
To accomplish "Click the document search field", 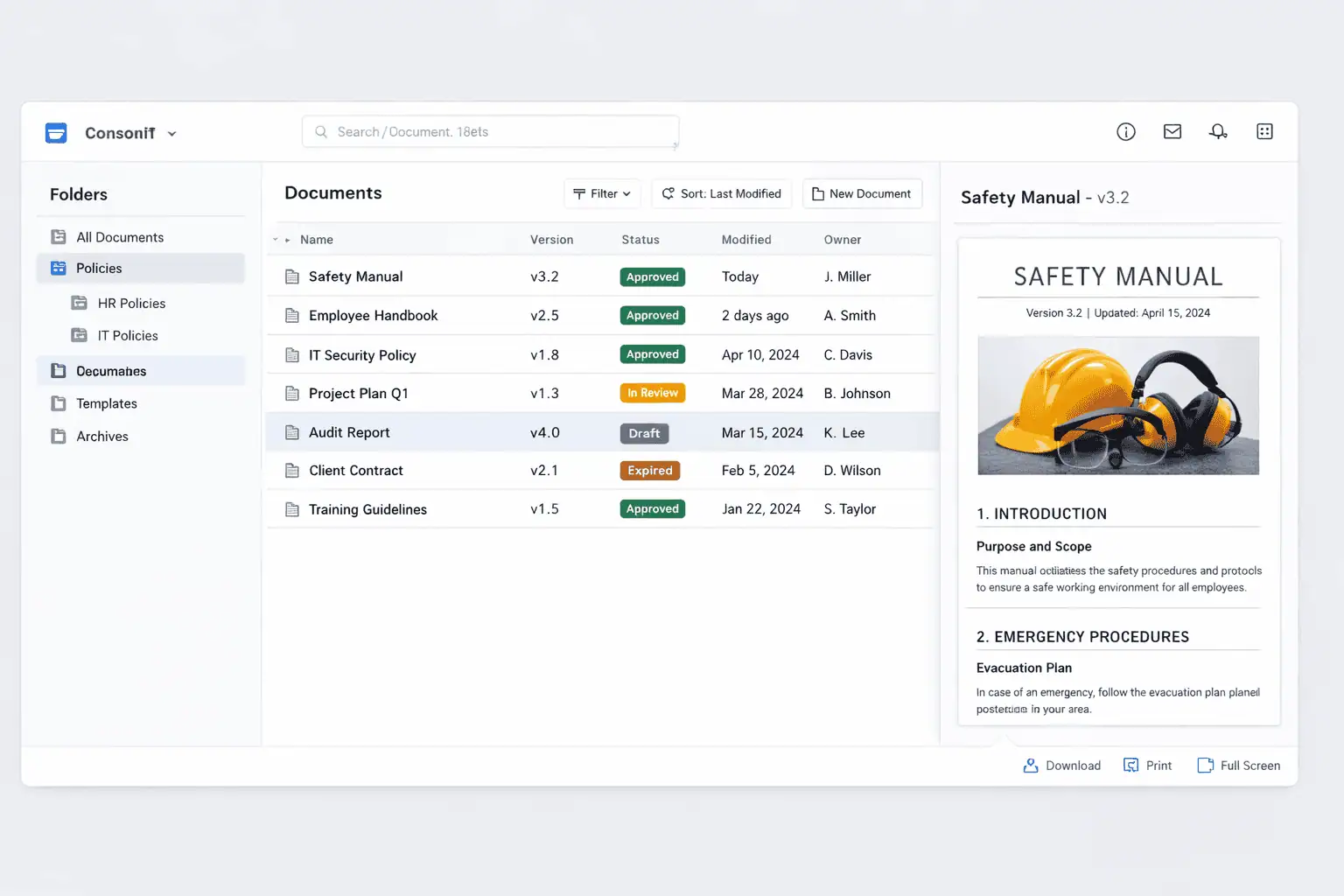I will click(x=490, y=132).
